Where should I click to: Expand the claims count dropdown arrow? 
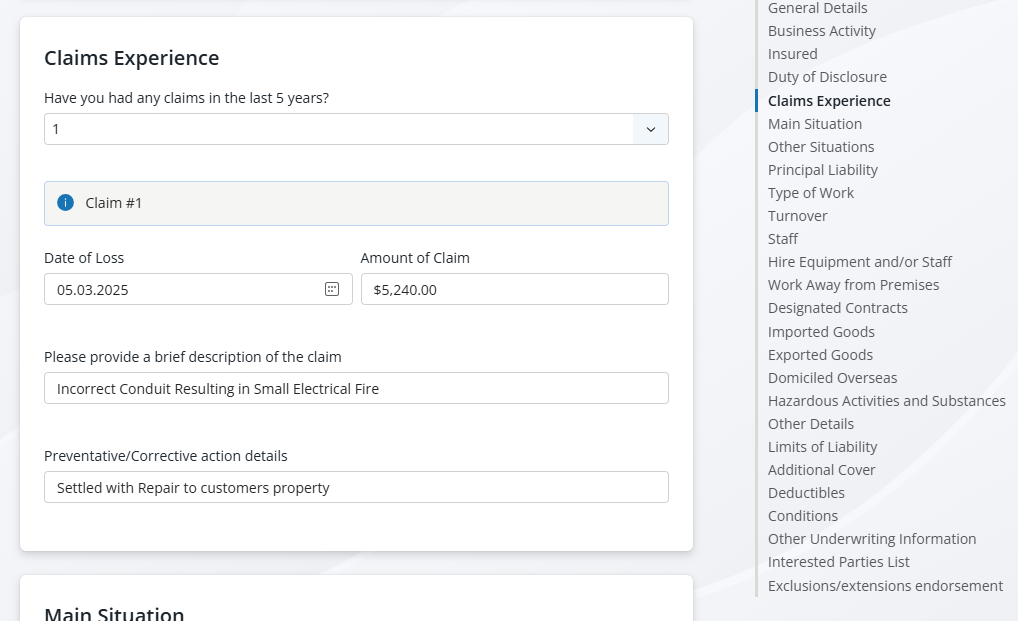(651, 129)
